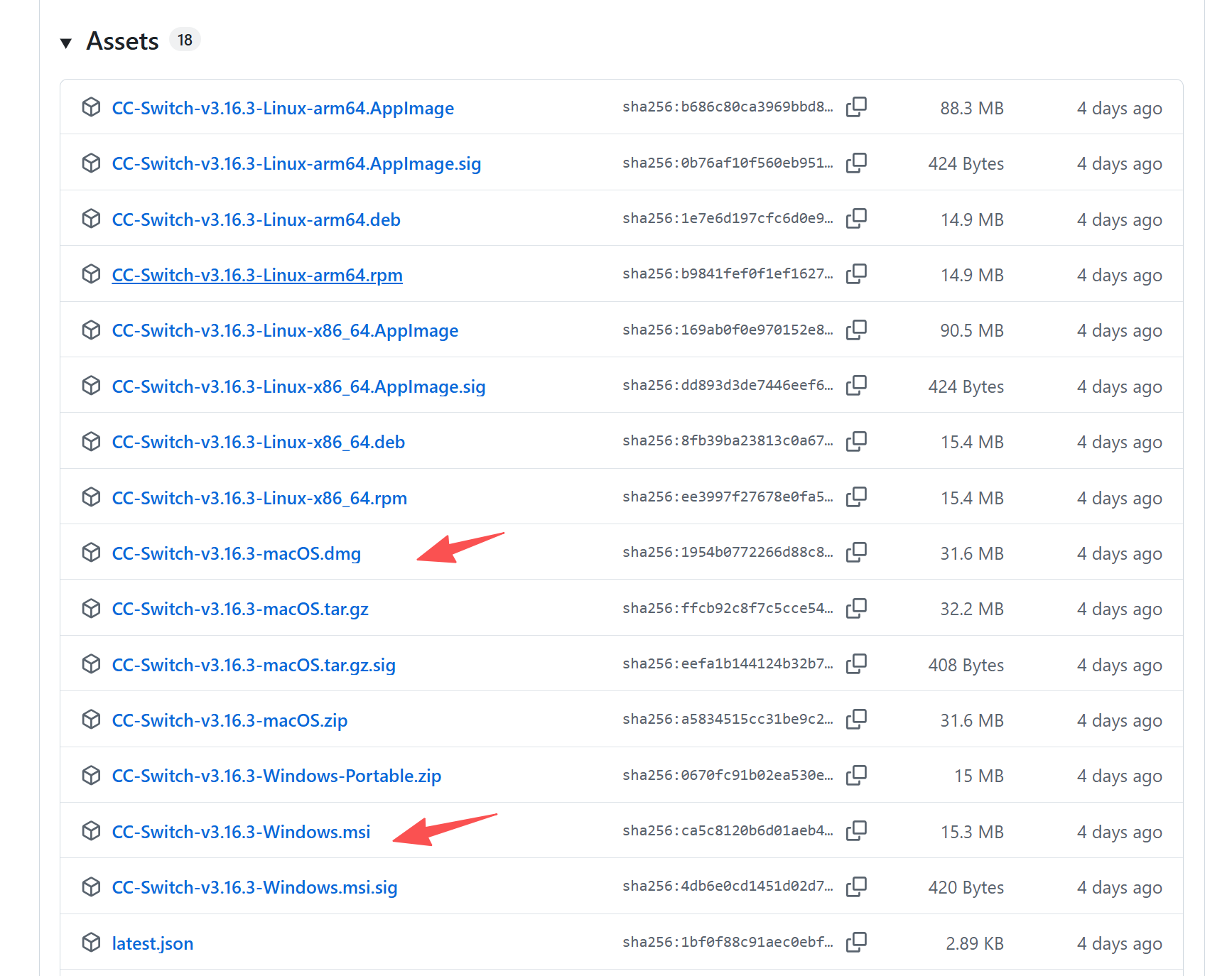Viewport: 1232px width, 976px height.
Task: Click package icon beside macOS.zip
Action: click(91, 720)
